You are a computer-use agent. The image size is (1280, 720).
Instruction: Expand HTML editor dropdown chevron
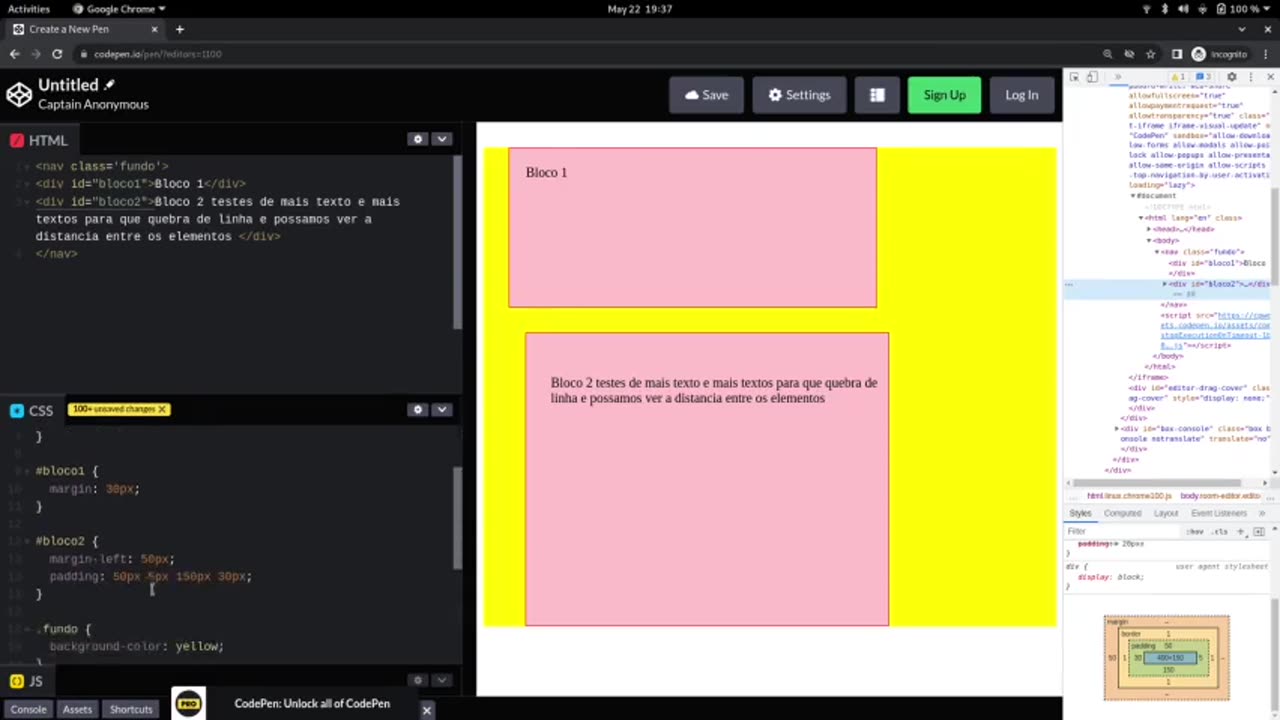coord(441,140)
